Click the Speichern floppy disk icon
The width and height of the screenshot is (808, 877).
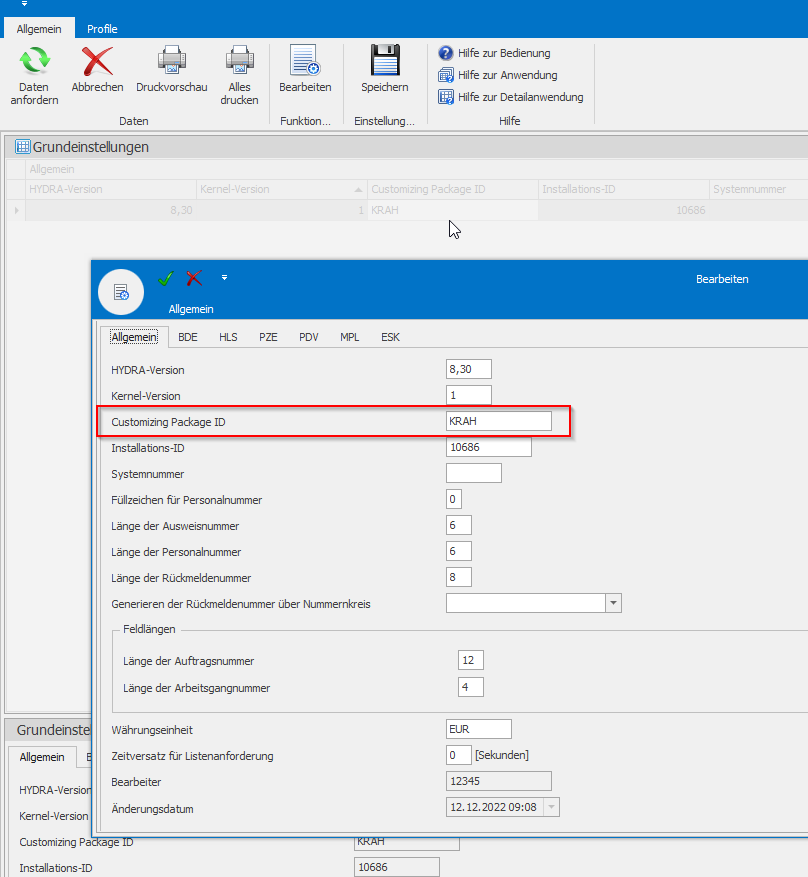(x=385, y=60)
